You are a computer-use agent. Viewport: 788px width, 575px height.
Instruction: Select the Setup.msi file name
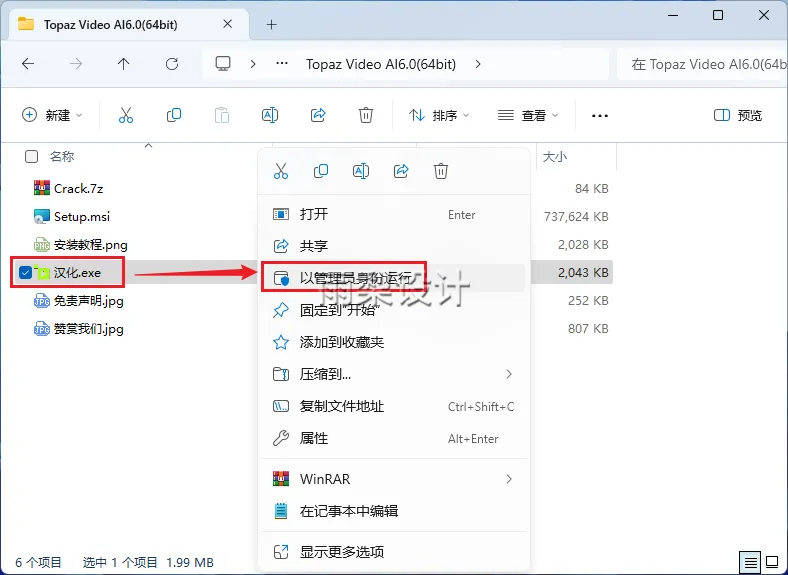(82, 217)
